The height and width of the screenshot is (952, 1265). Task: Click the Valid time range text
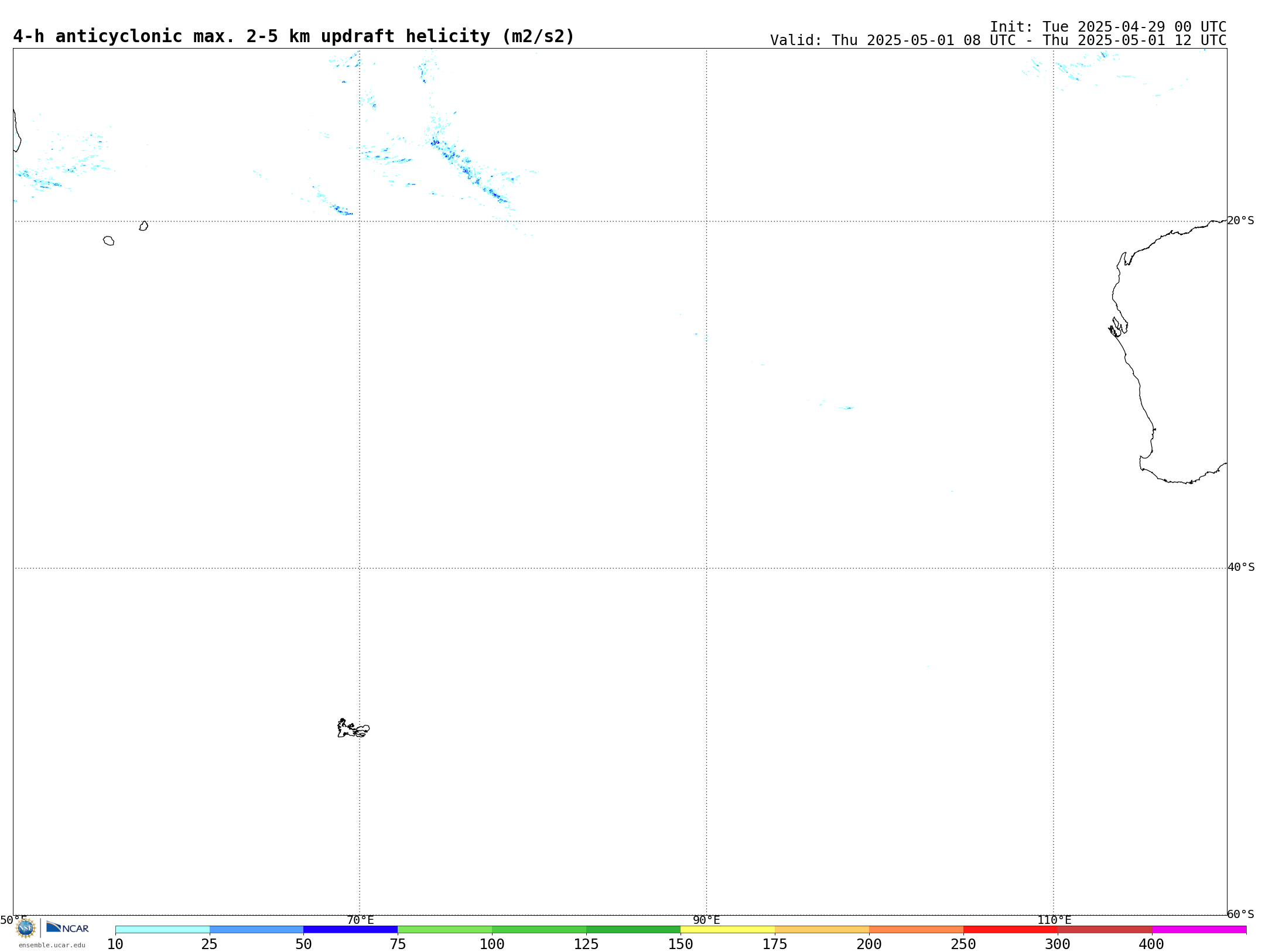pos(999,40)
